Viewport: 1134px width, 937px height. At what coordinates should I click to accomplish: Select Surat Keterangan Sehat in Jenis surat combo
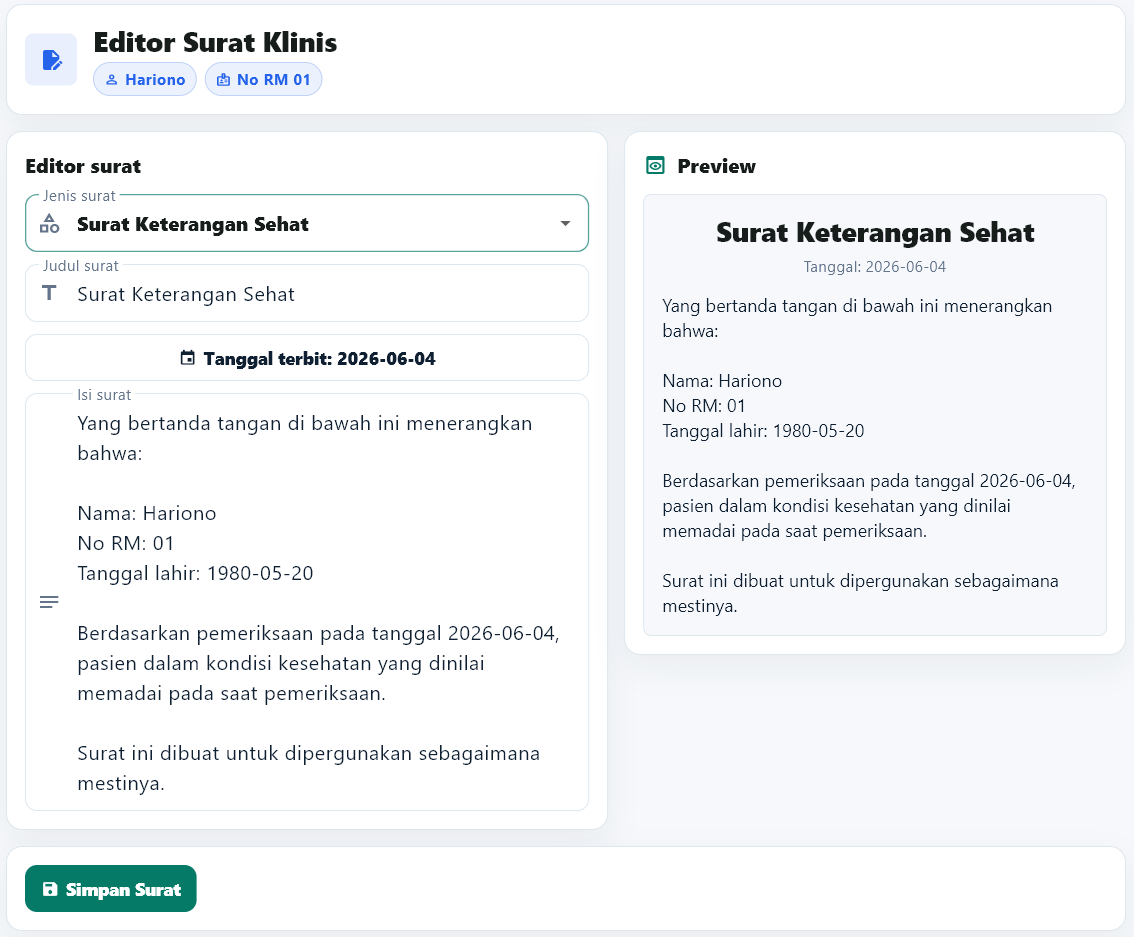pyautogui.click(x=307, y=223)
